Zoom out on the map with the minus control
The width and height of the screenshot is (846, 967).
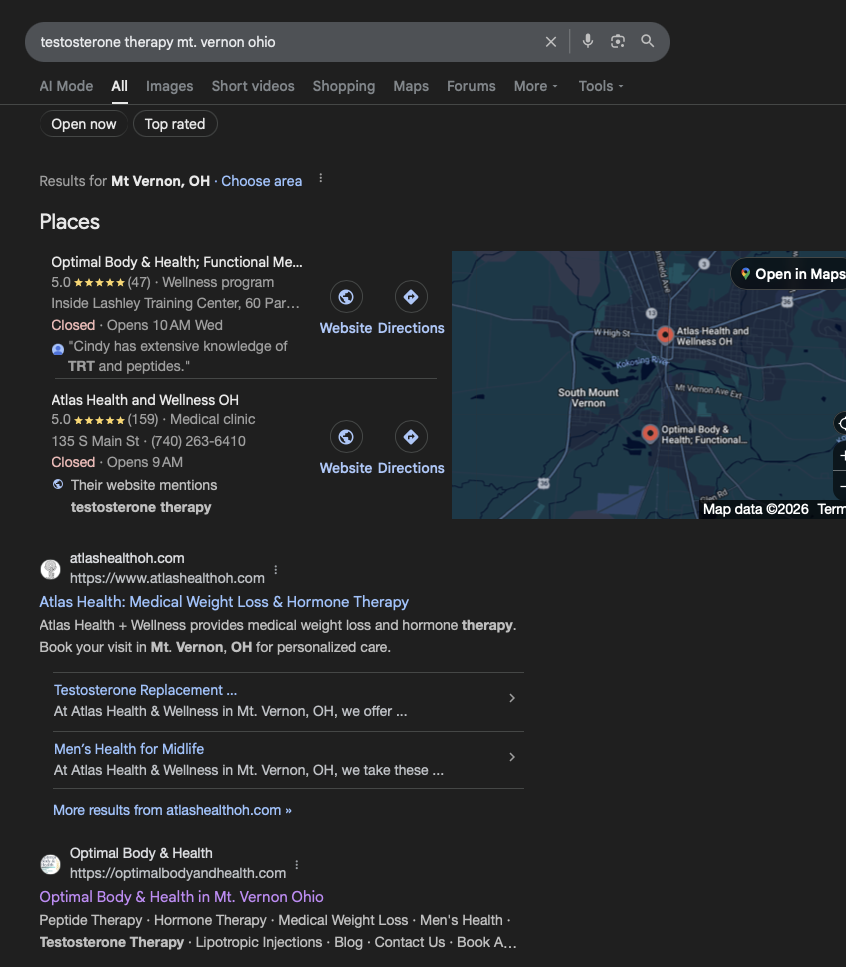[x=843, y=487]
